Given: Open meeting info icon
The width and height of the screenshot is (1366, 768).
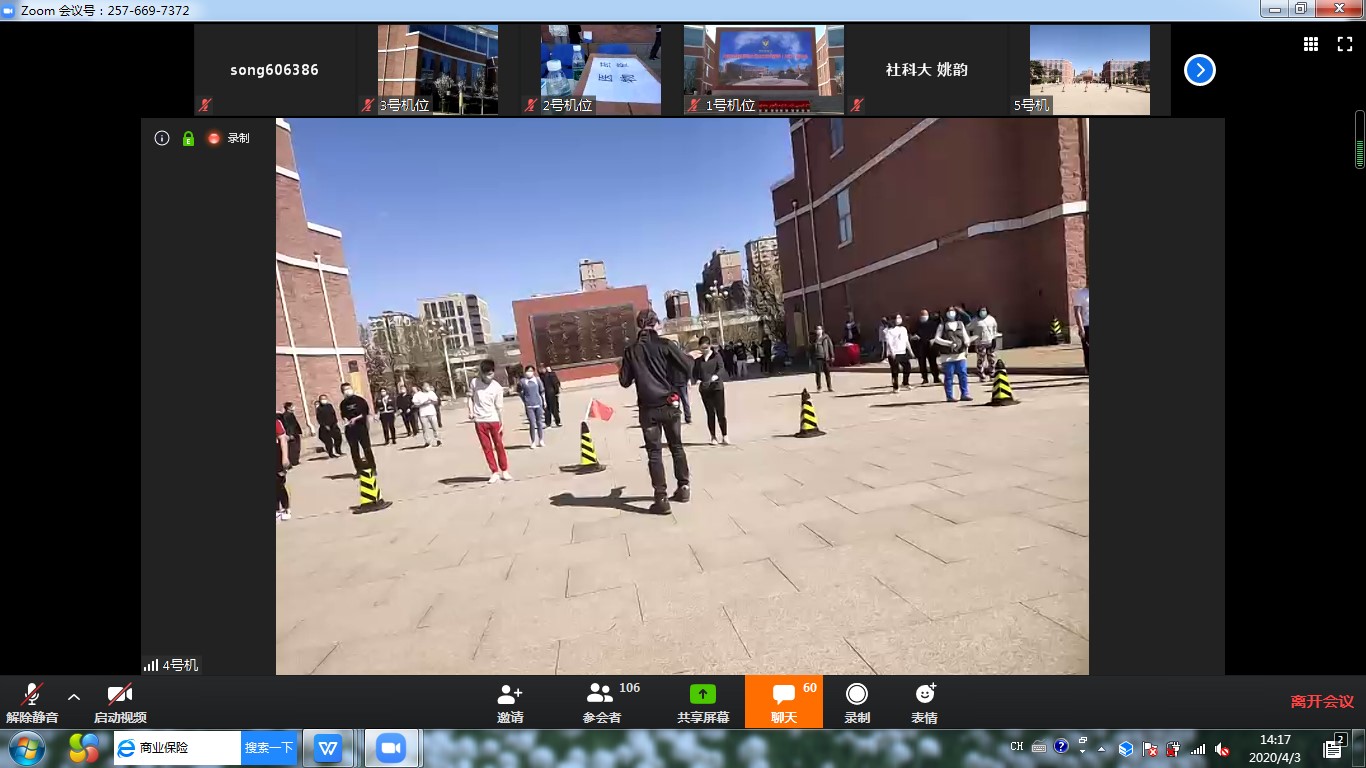Looking at the screenshot, I should (162, 138).
